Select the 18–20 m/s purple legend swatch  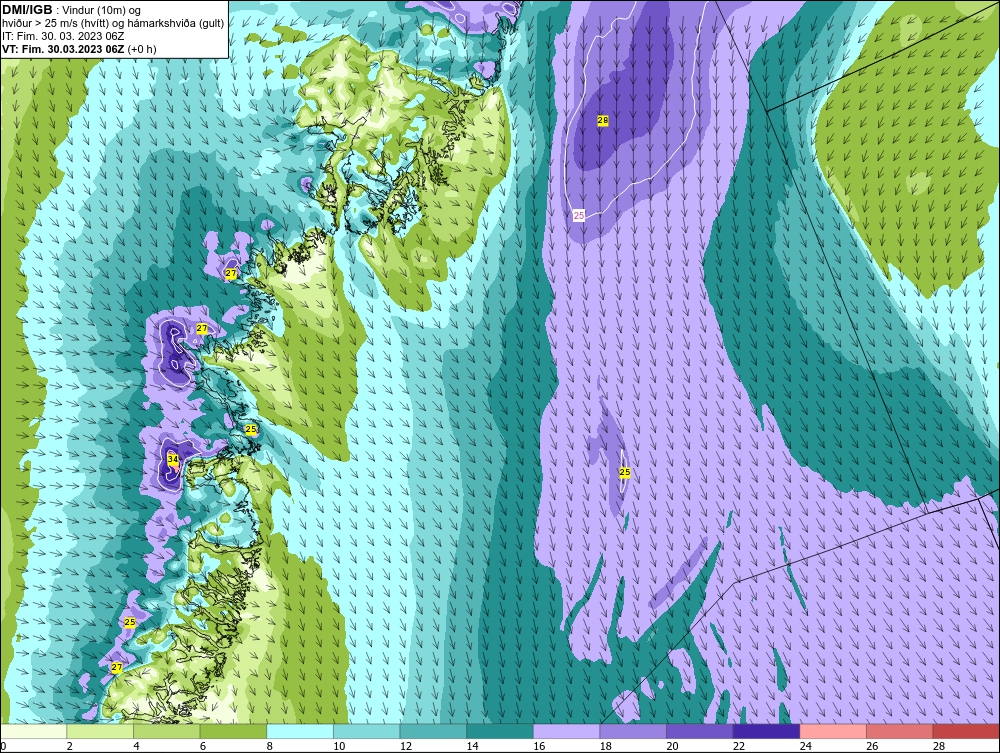pyautogui.click(x=633, y=731)
